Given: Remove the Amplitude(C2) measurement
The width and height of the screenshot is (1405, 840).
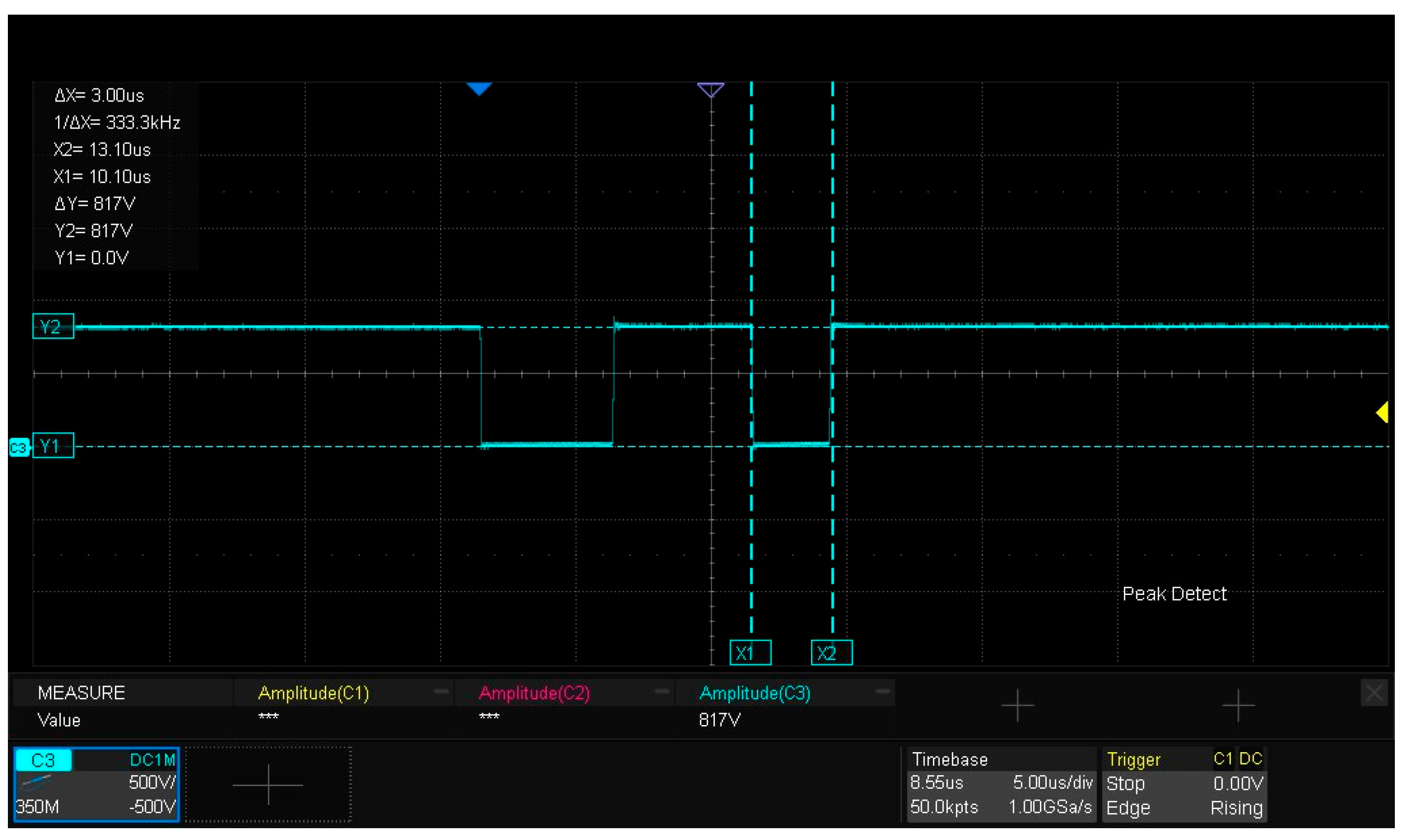Looking at the screenshot, I should pyautogui.click(x=661, y=691).
